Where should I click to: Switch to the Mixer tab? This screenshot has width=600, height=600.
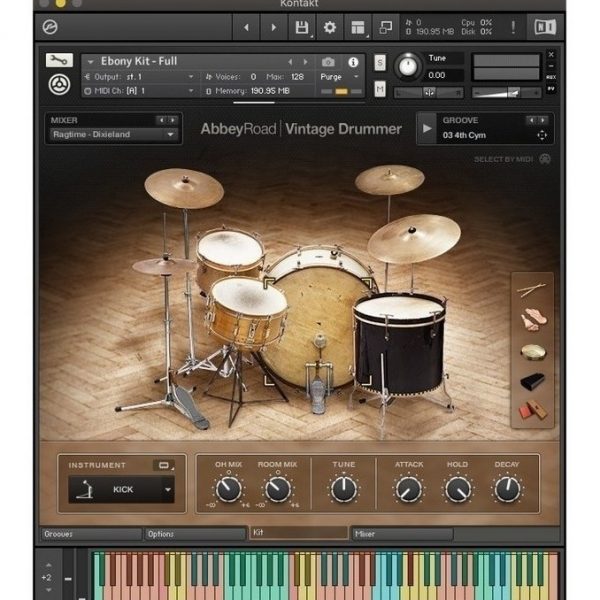(x=403, y=534)
